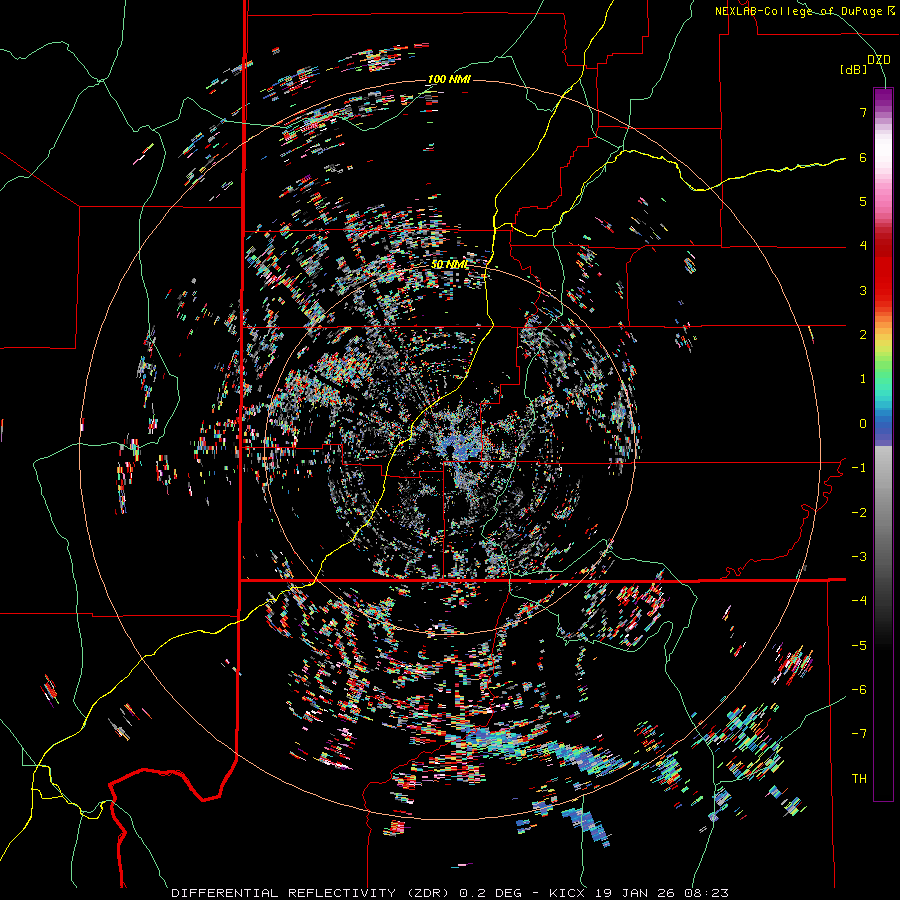Click the 6 value on color scale
Image resolution: width=900 pixels, height=900 pixels.
coord(863,157)
